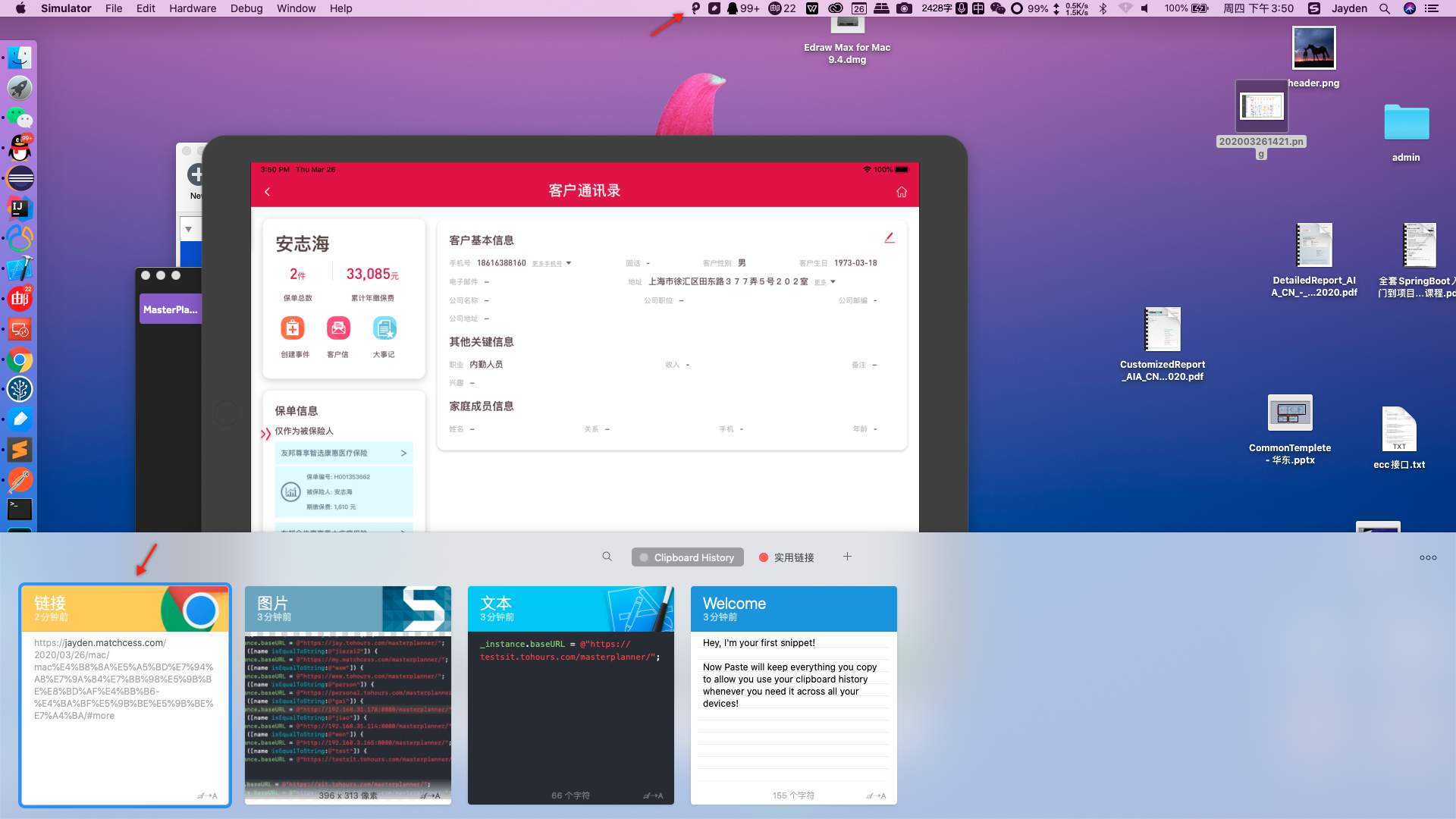Image resolution: width=1456 pixels, height=819 pixels.
Task: Select the Welcome snippet card
Action: point(793,695)
